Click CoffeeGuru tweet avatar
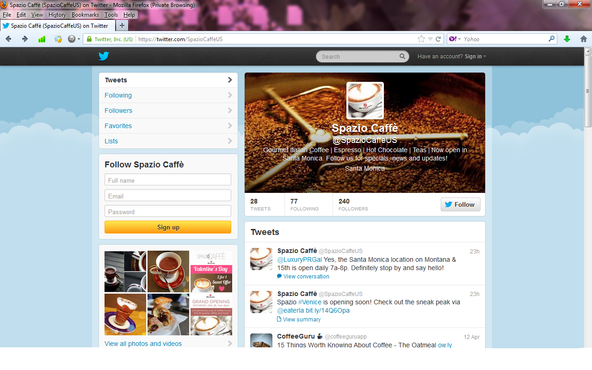592x370 pixels. pos(261,340)
